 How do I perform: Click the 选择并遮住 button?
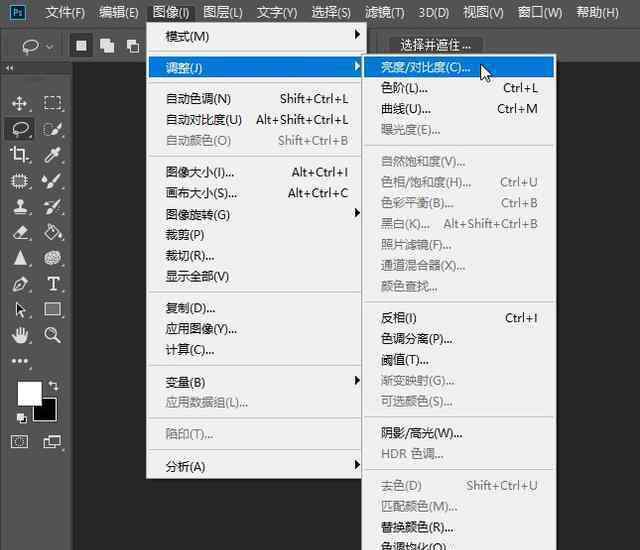click(x=436, y=44)
